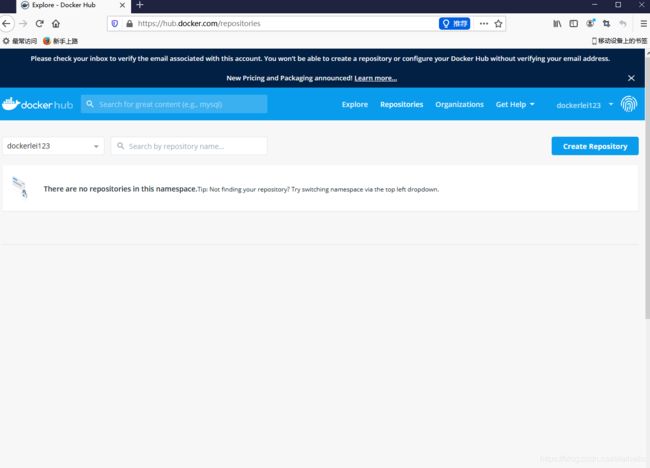This screenshot has height=468, width=650.
Task: Open the tracking protection shield icon
Action: 115,24
